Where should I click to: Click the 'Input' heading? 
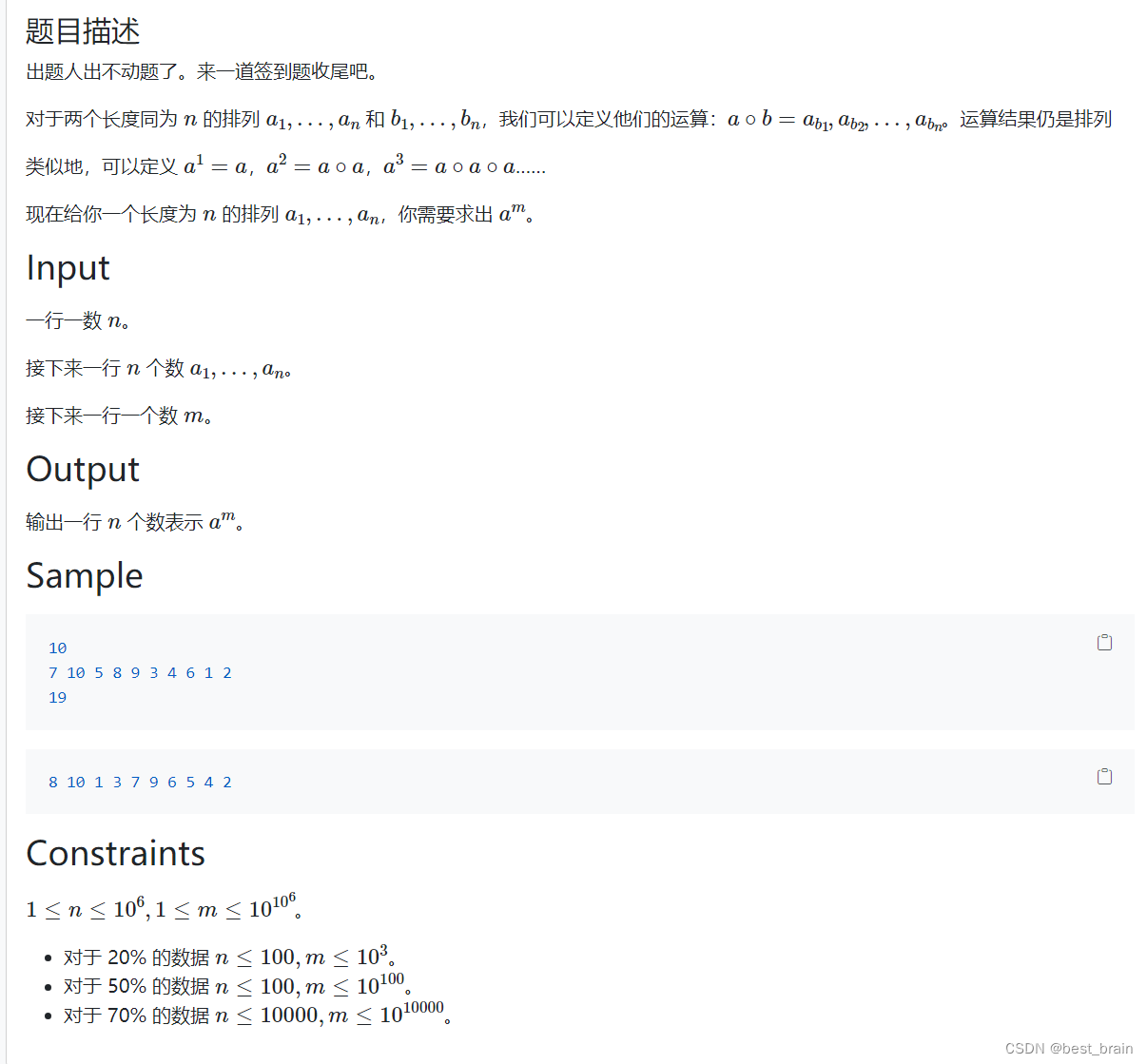click(x=68, y=268)
